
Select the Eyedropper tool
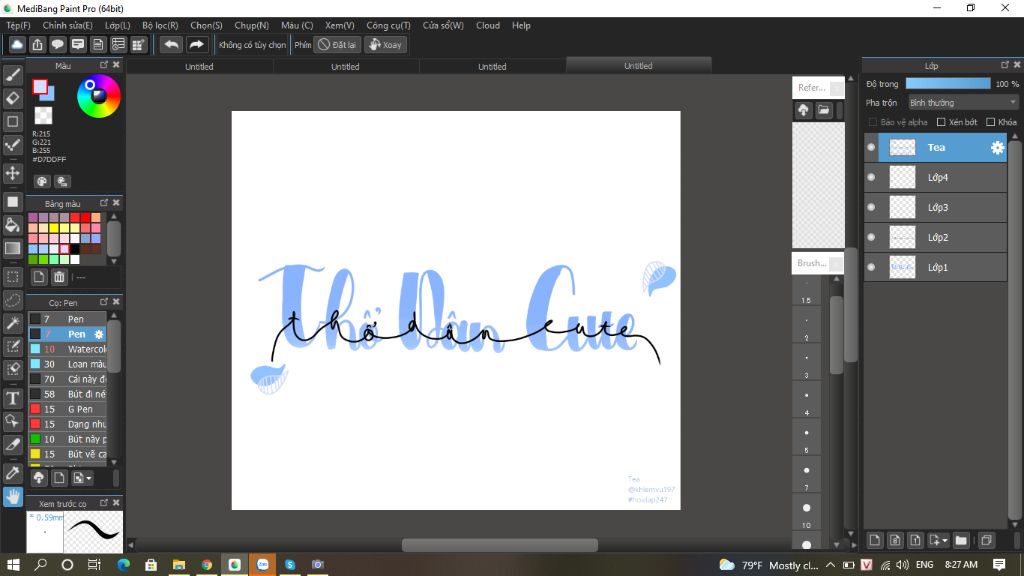pos(12,473)
